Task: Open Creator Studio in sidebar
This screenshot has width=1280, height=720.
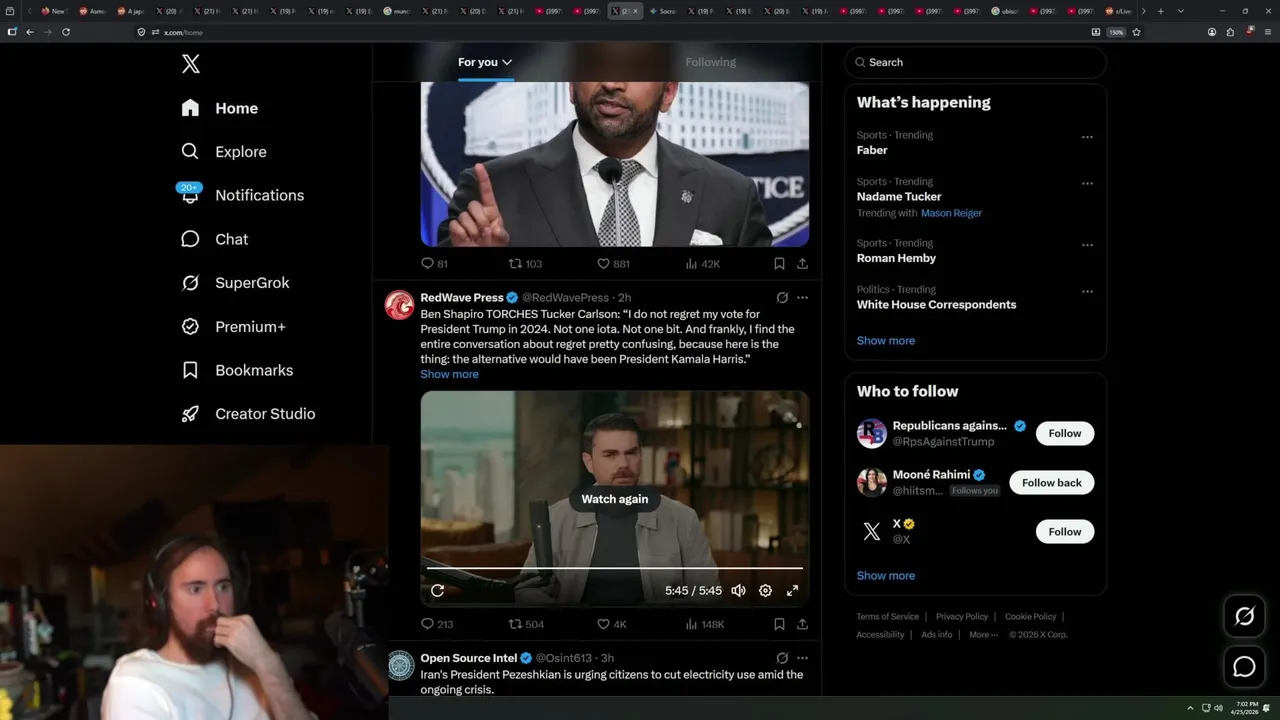Action: pyautogui.click(x=248, y=414)
